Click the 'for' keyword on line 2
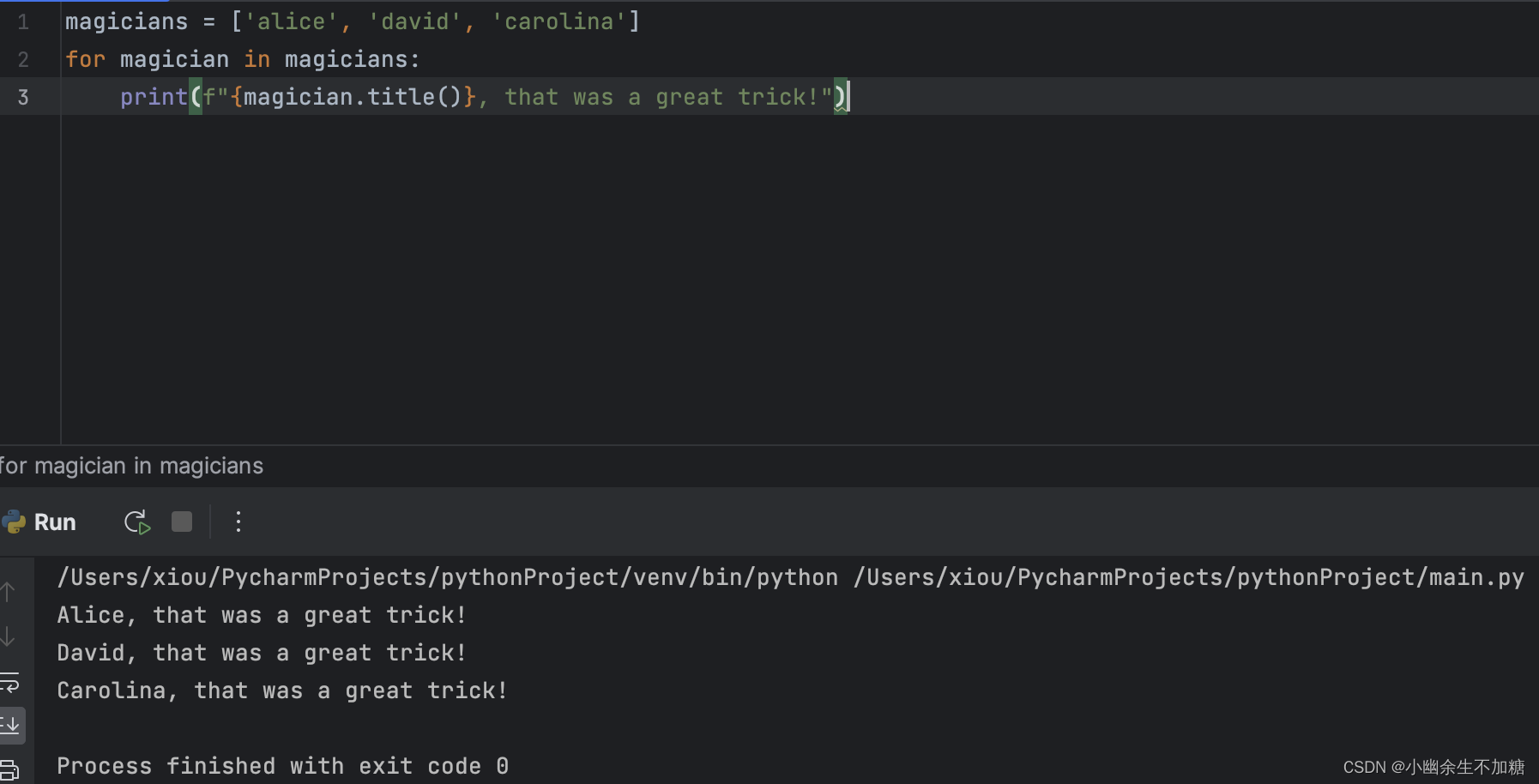Image resolution: width=1539 pixels, height=784 pixels. click(86, 59)
